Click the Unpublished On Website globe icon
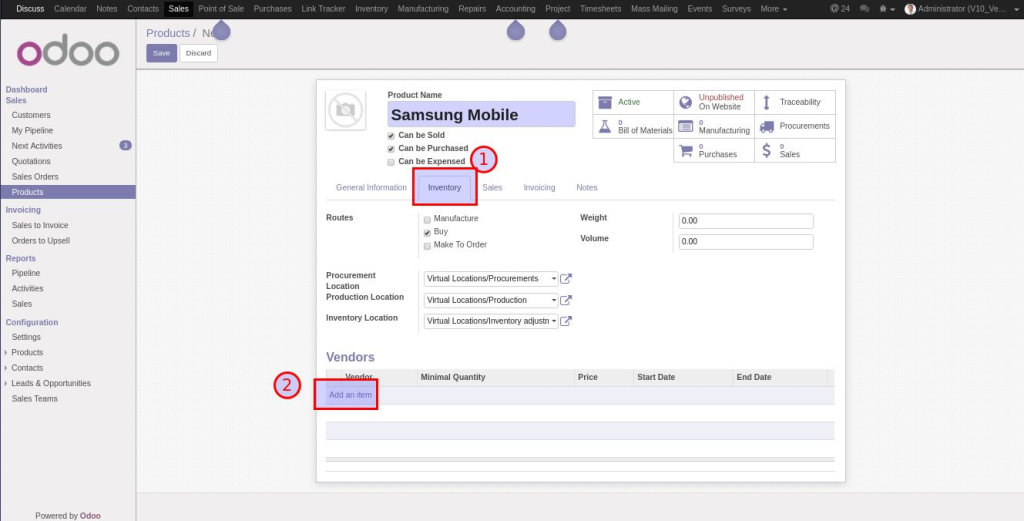1024x521 pixels. (685, 102)
